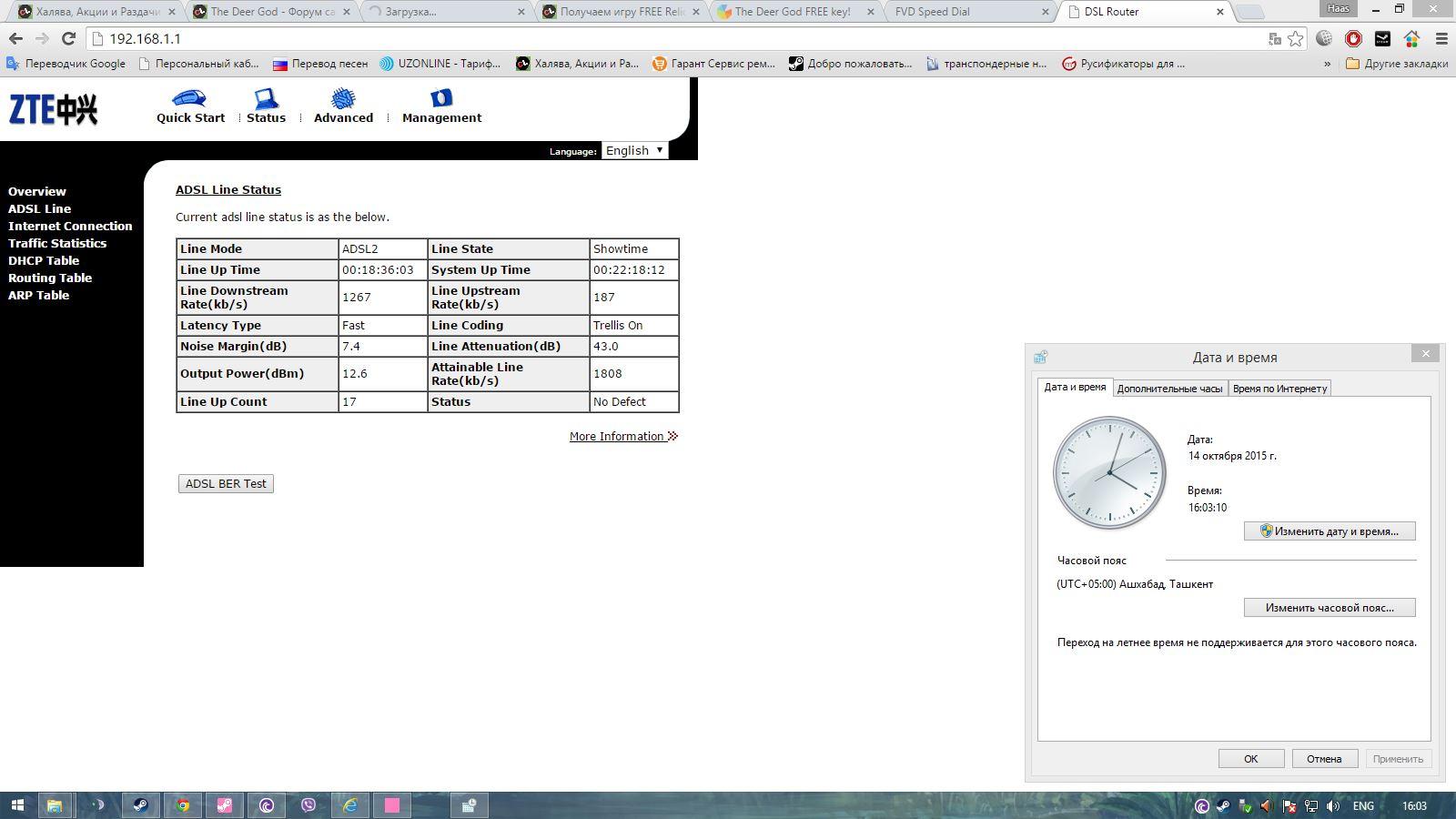Open the globe keyboard extension icon
1456x819 pixels.
click(1324, 38)
